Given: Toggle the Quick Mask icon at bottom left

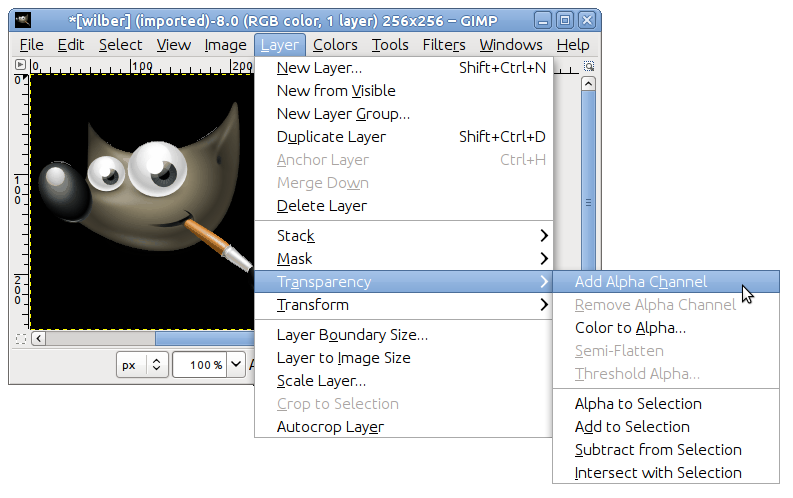Looking at the screenshot, I should [21, 339].
